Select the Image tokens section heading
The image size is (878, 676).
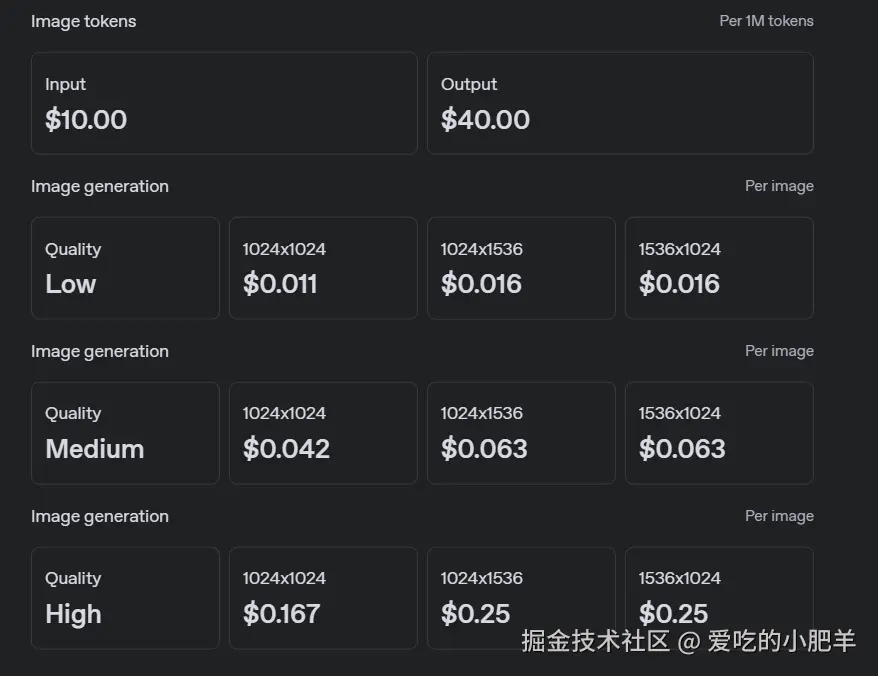point(84,21)
